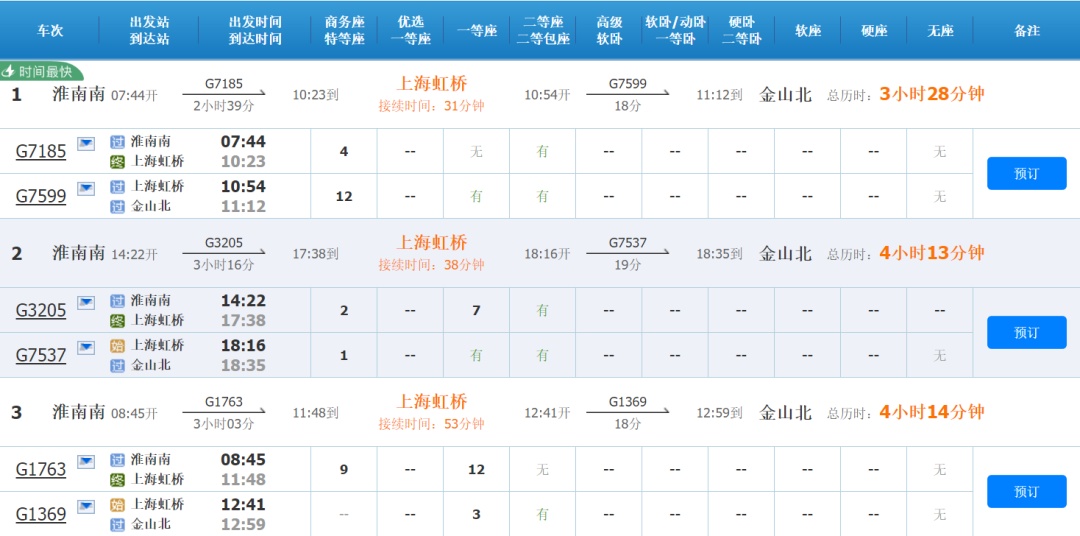Book the 4小时13分钟 route with 预订

[1026, 332]
